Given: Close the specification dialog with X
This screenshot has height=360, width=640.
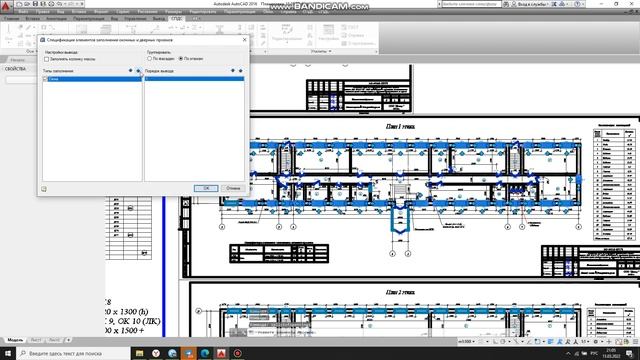Looking at the screenshot, I should click(x=244, y=40).
